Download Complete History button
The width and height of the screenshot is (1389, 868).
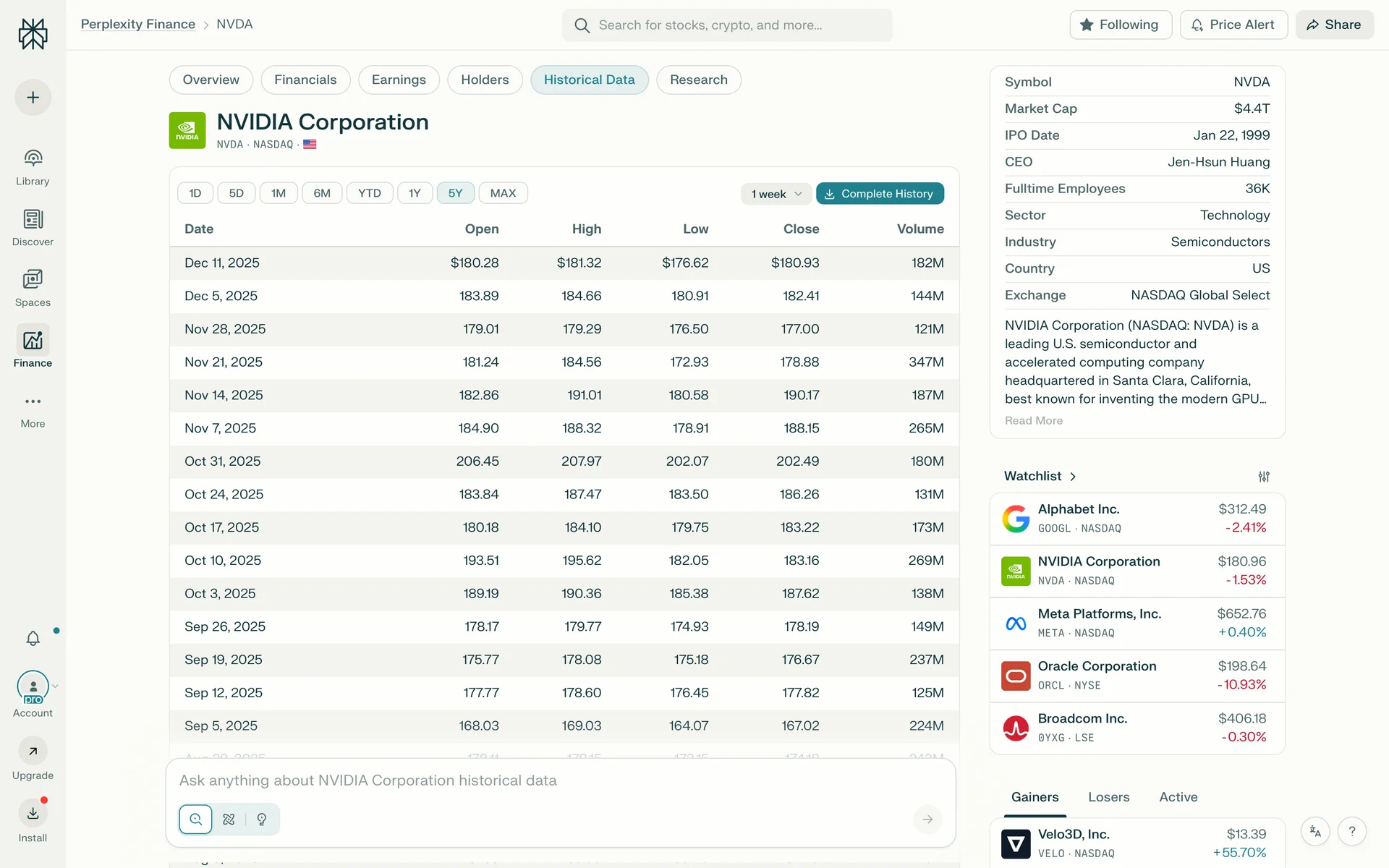(x=879, y=194)
